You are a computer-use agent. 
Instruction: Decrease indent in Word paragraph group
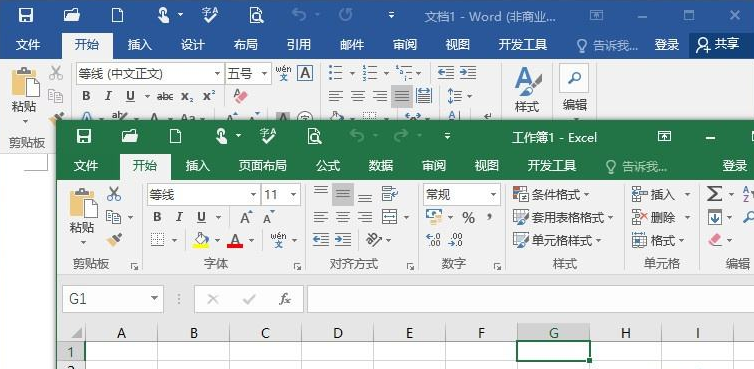(x=446, y=73)
